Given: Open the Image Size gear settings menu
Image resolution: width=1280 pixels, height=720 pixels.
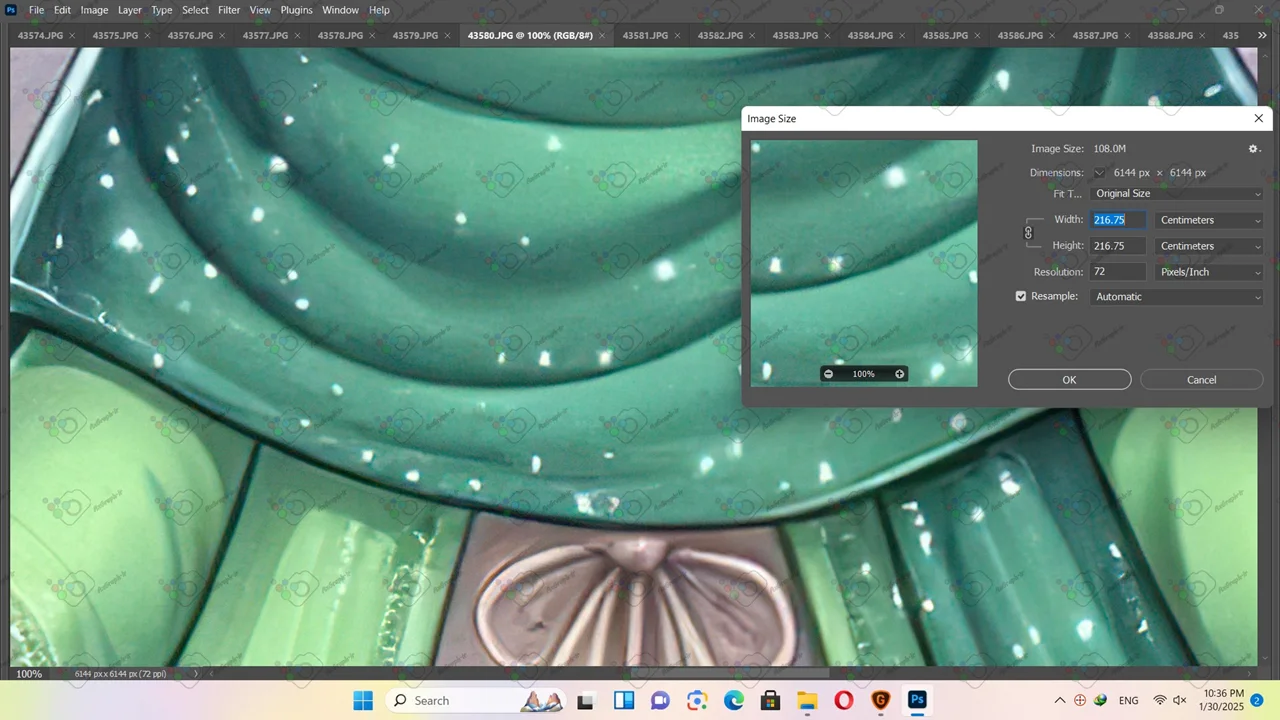Looking at the screenshot, I should click(x=1253, y=149).
